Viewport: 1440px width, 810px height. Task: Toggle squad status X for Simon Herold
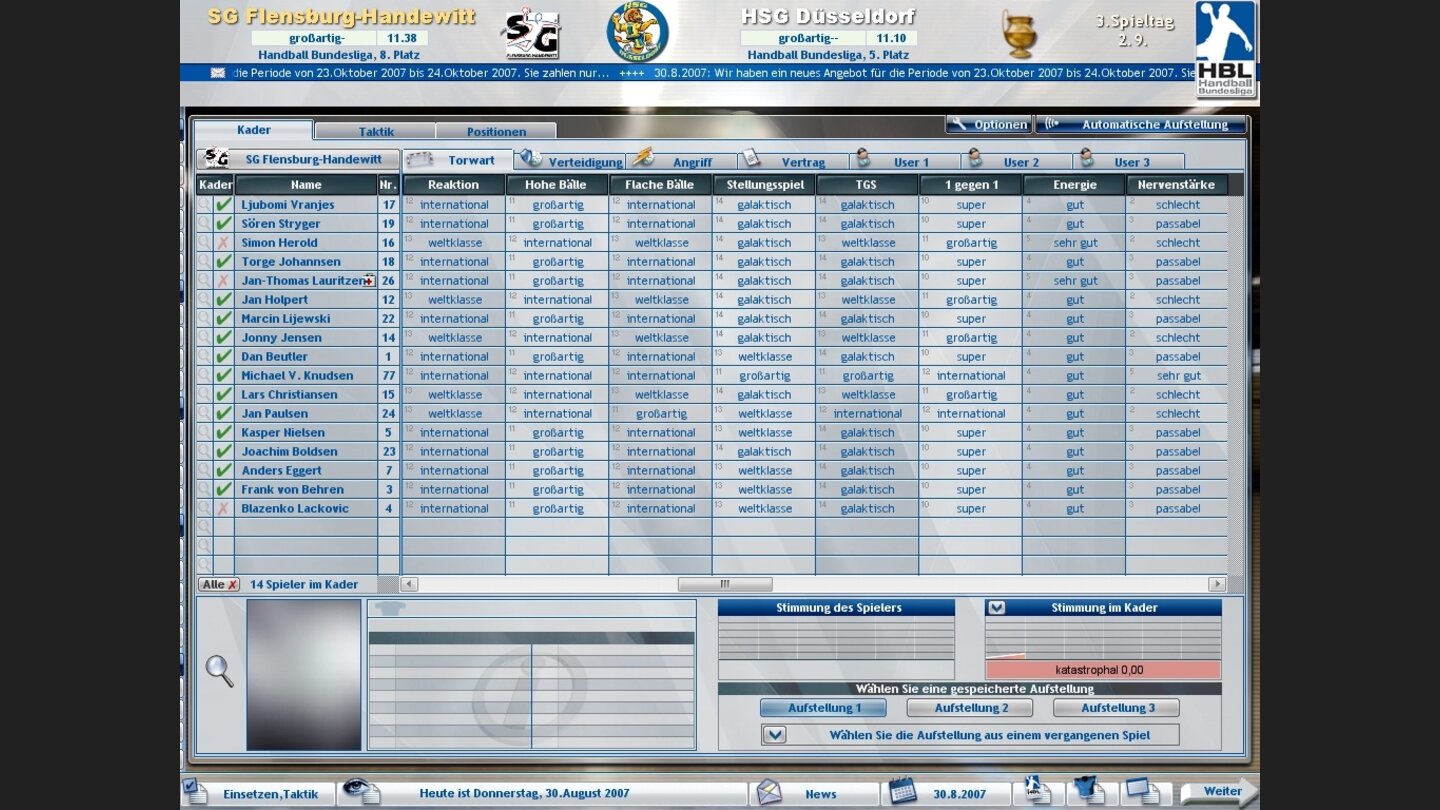click(224, 243)
